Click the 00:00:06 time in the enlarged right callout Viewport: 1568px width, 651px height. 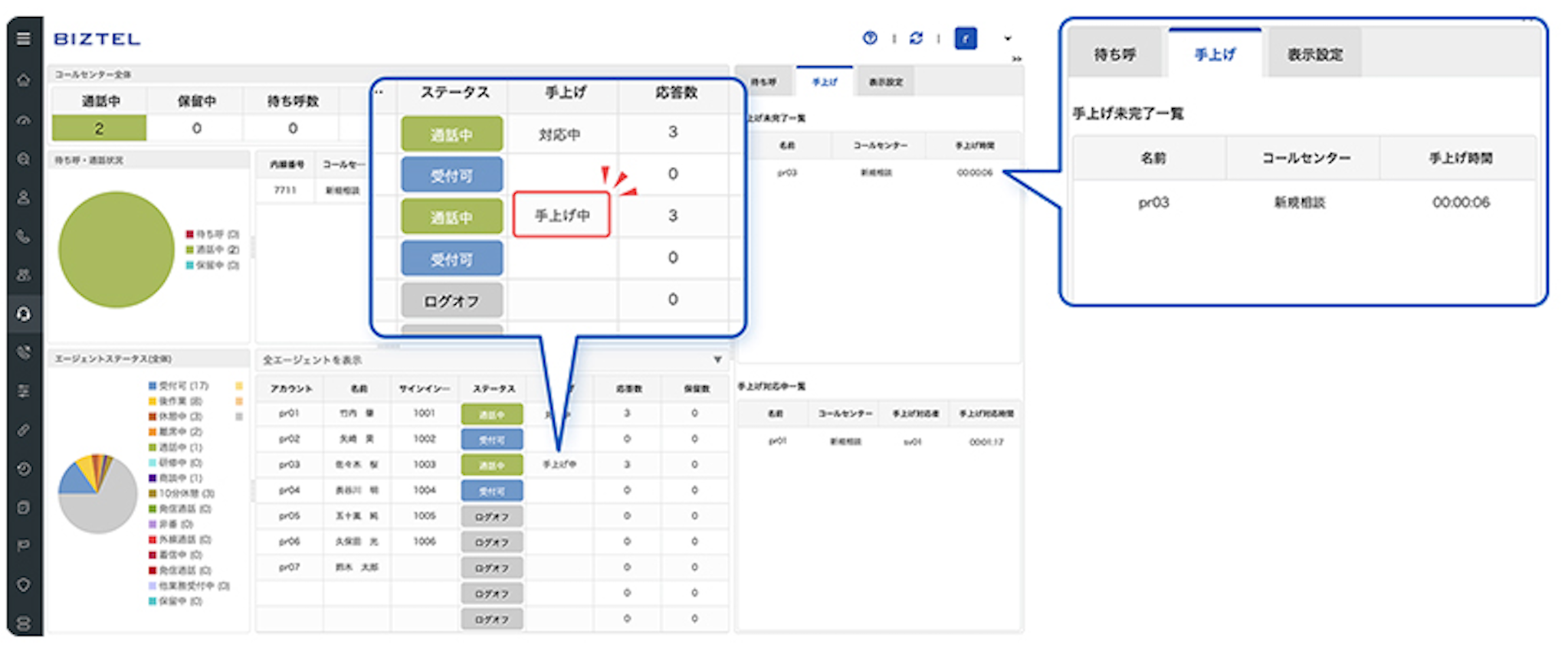click(x=1461, y=202)
